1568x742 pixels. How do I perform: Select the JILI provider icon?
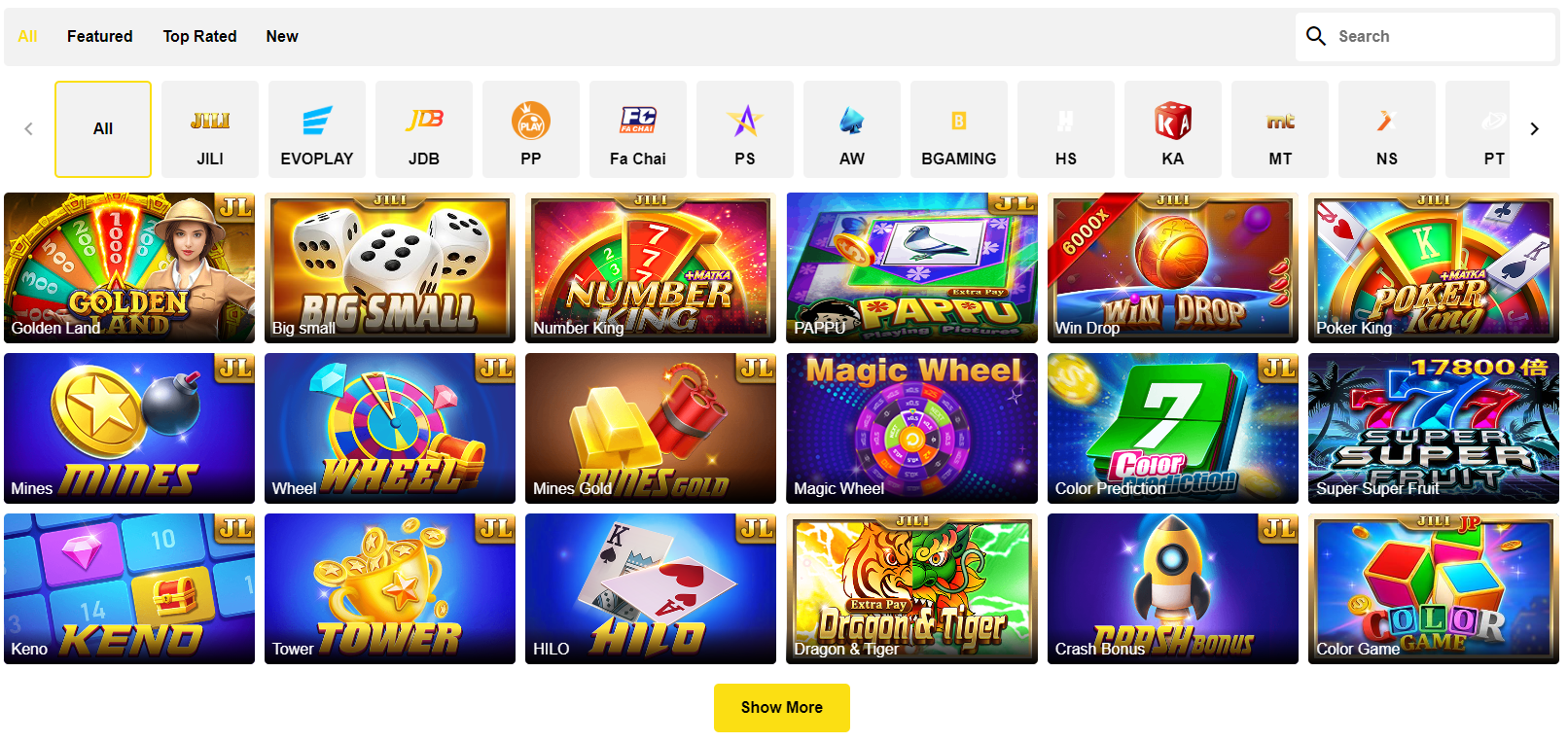210,122
